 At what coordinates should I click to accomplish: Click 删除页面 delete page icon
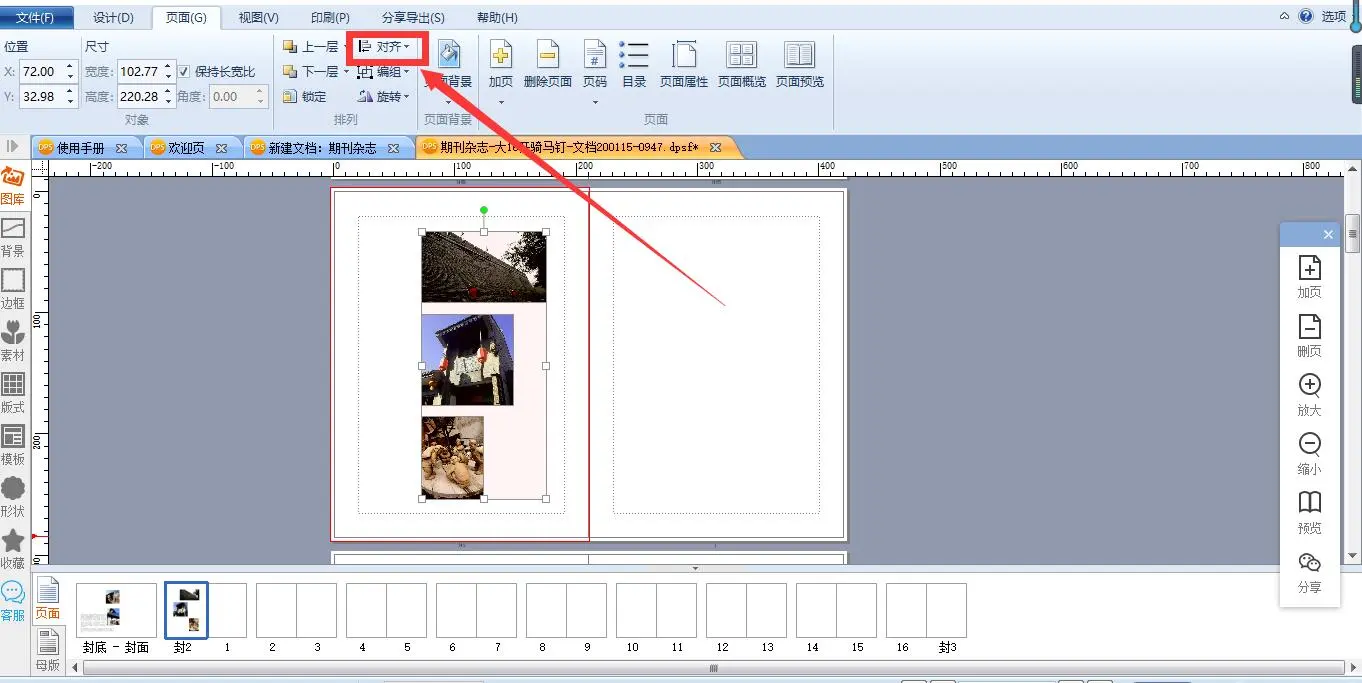[x=548, y=55]
